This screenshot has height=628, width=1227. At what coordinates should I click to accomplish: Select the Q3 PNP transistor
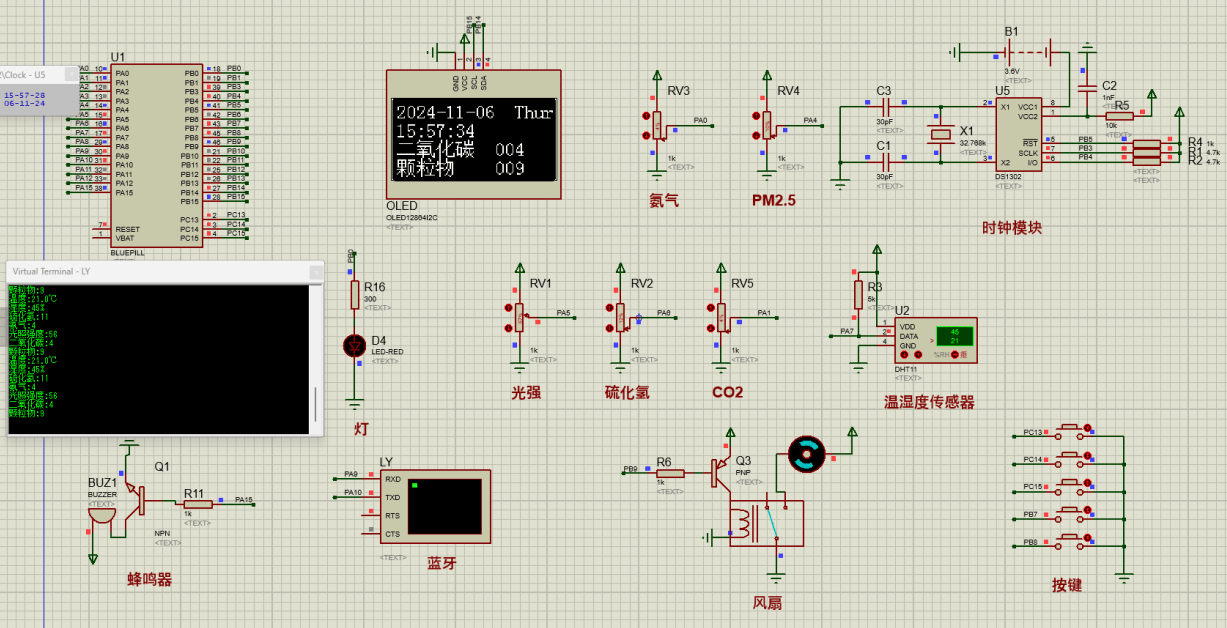point(723,473)
